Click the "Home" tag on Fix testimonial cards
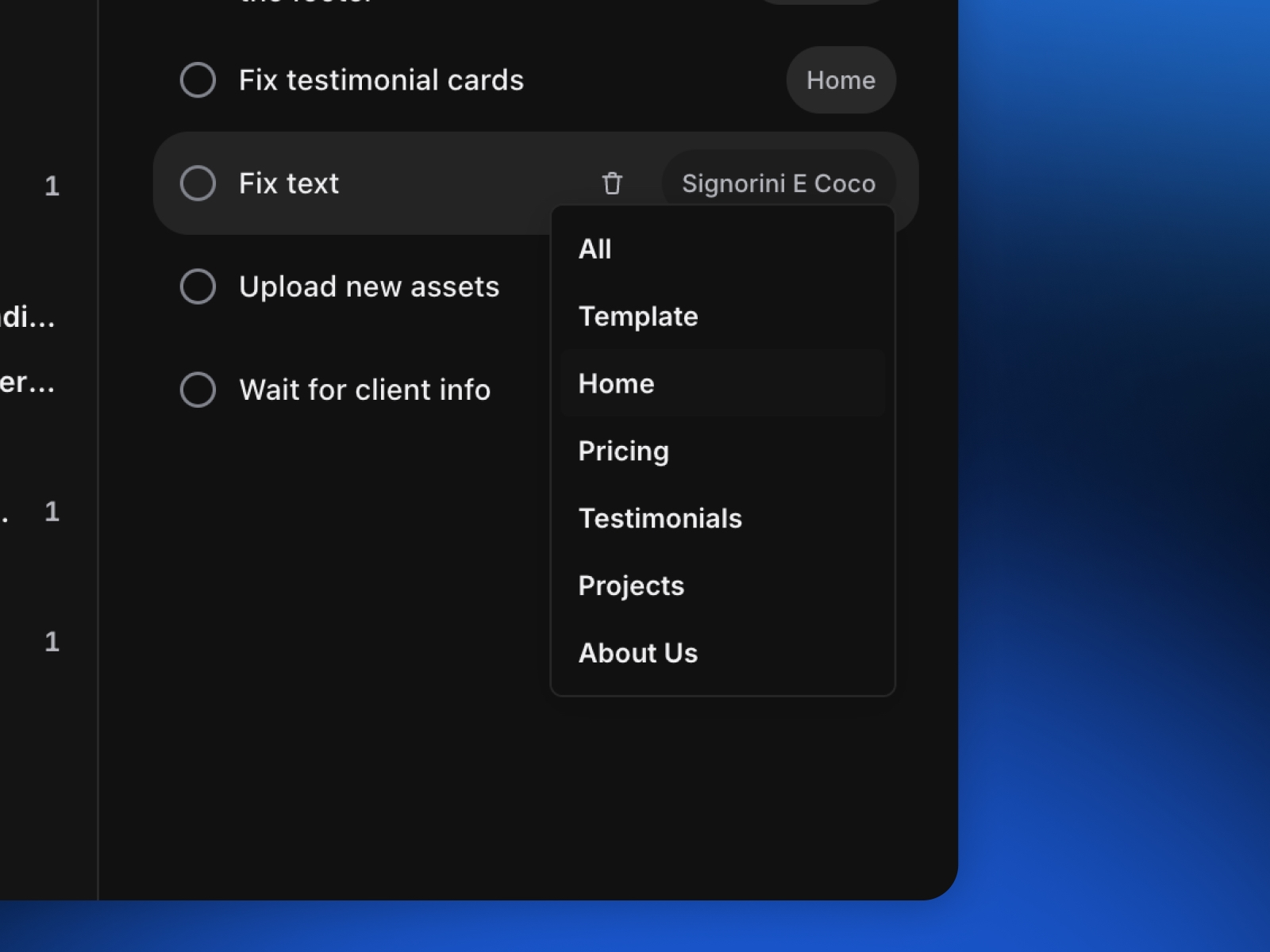This screenshot has width=1270, height=952. tap(841, 79)
